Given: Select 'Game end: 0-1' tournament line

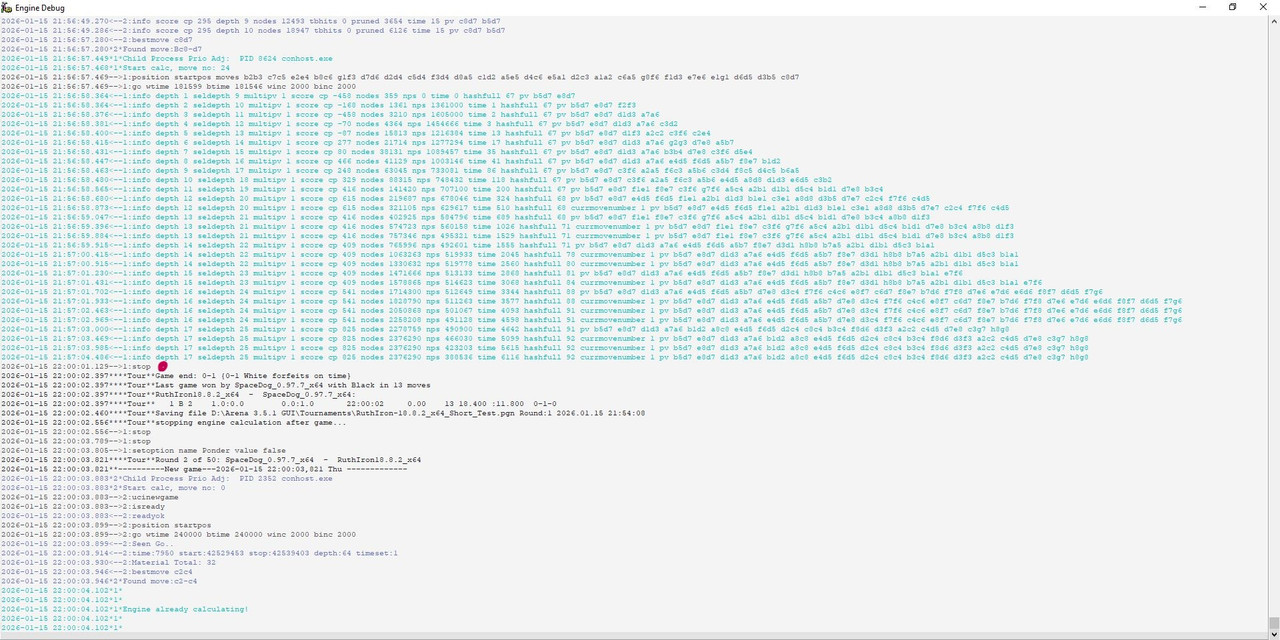Looking at the screenshot, I should [x=176, y=375].
